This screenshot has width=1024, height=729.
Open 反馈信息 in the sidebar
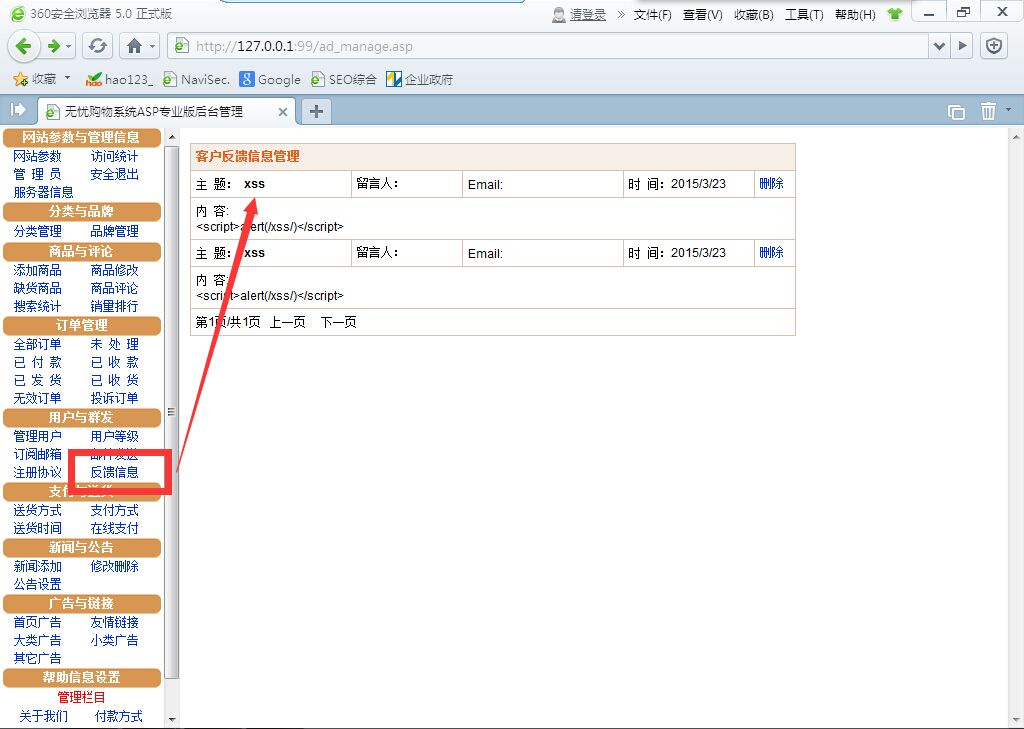click(x=114, y=472)
